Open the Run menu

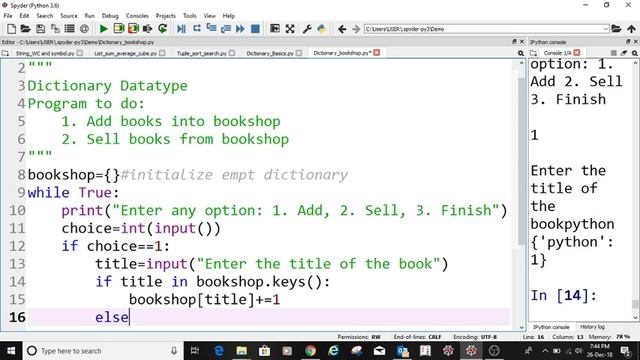[x=89, y=16]
